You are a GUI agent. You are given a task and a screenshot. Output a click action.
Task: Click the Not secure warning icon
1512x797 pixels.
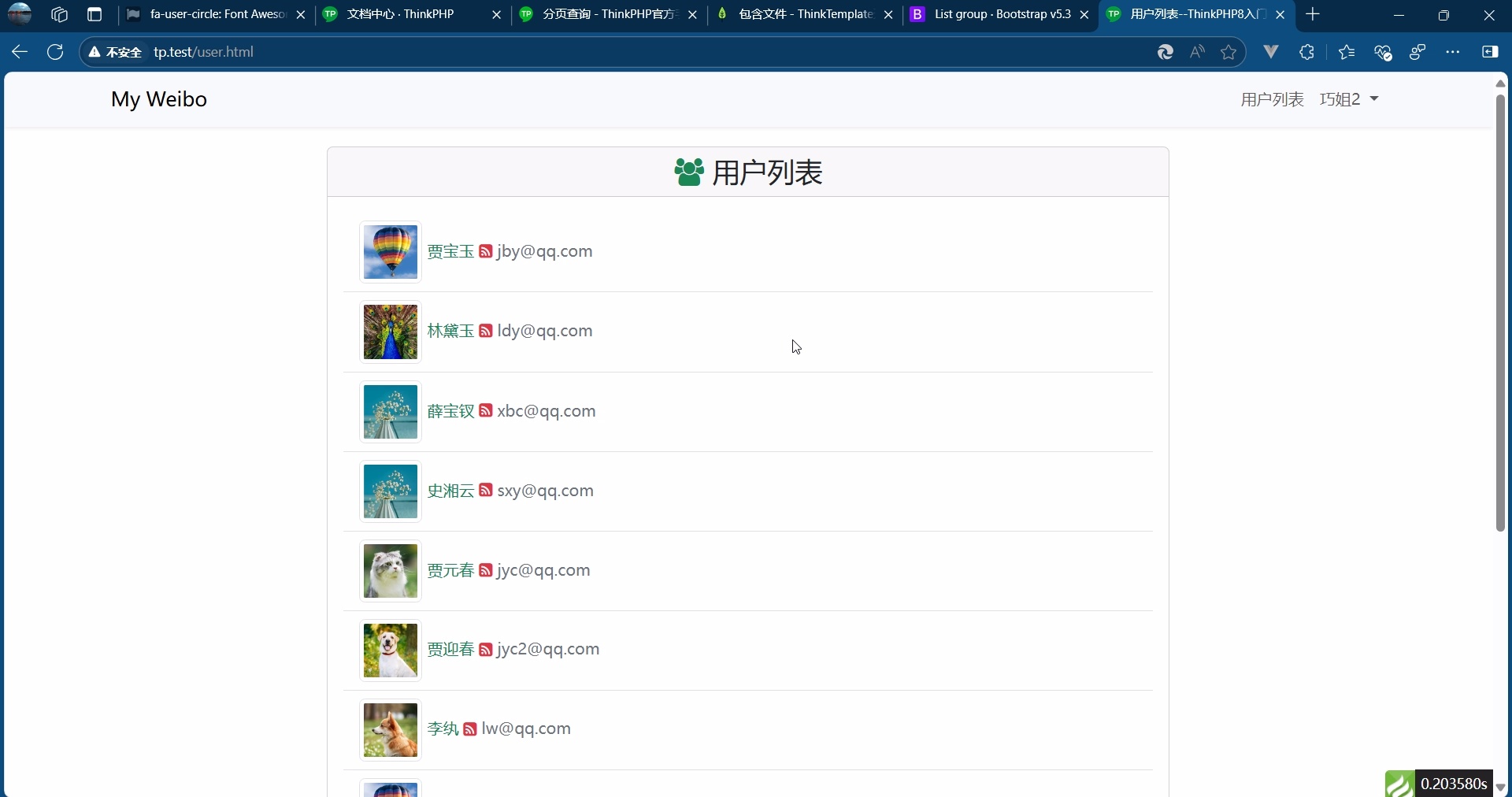pyautogui.click(x=94, y=52)
